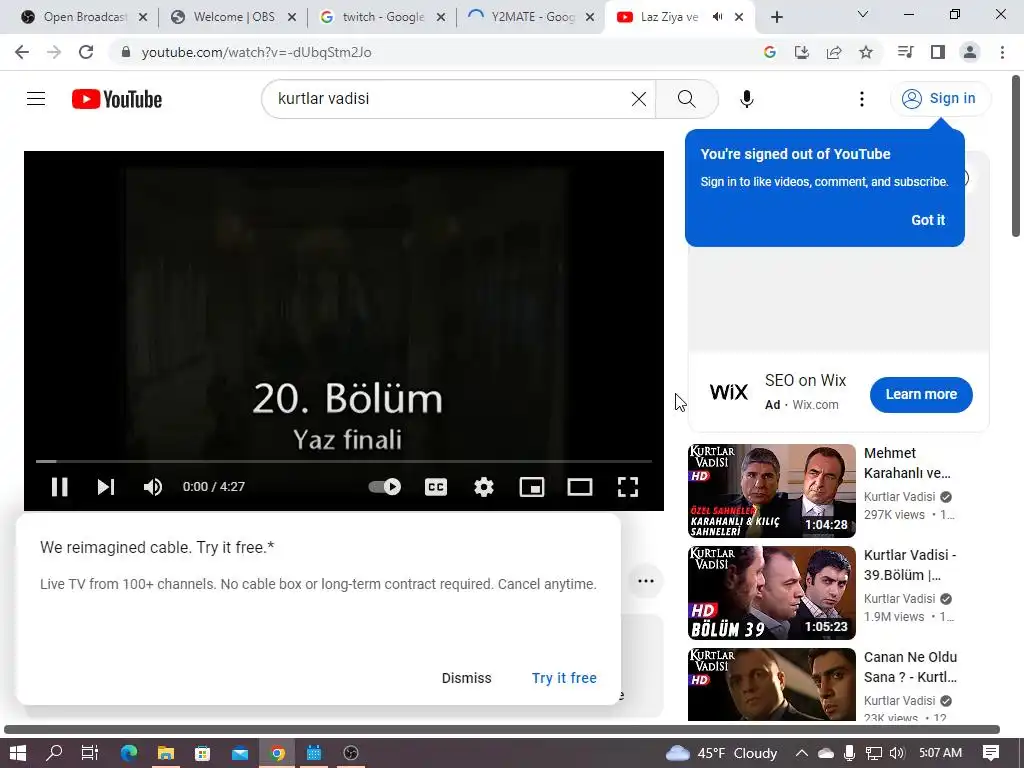1024x768 pixels.
Task: Click the horizontal page scrollbar
Action: (502, 729)
